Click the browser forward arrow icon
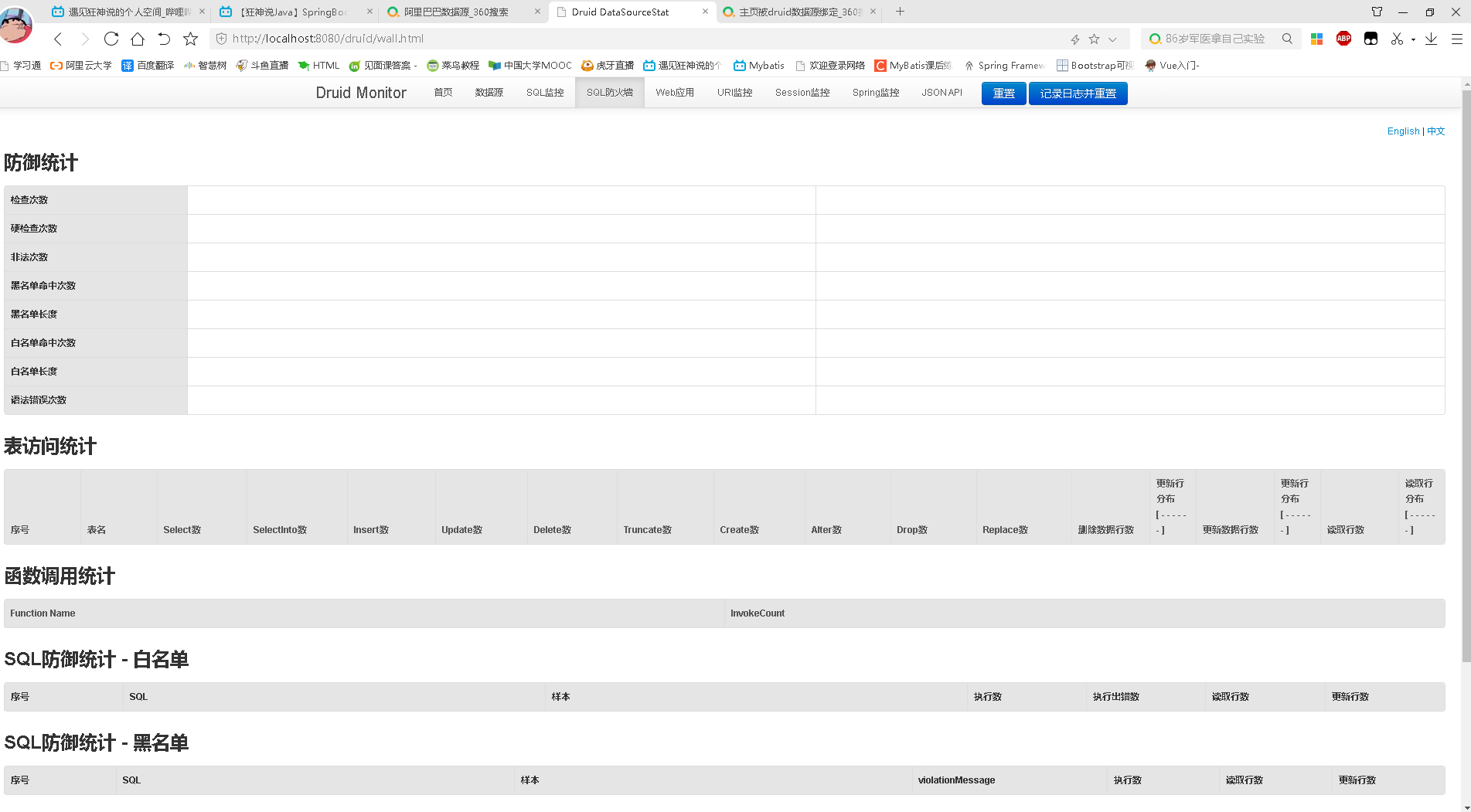 85,39
